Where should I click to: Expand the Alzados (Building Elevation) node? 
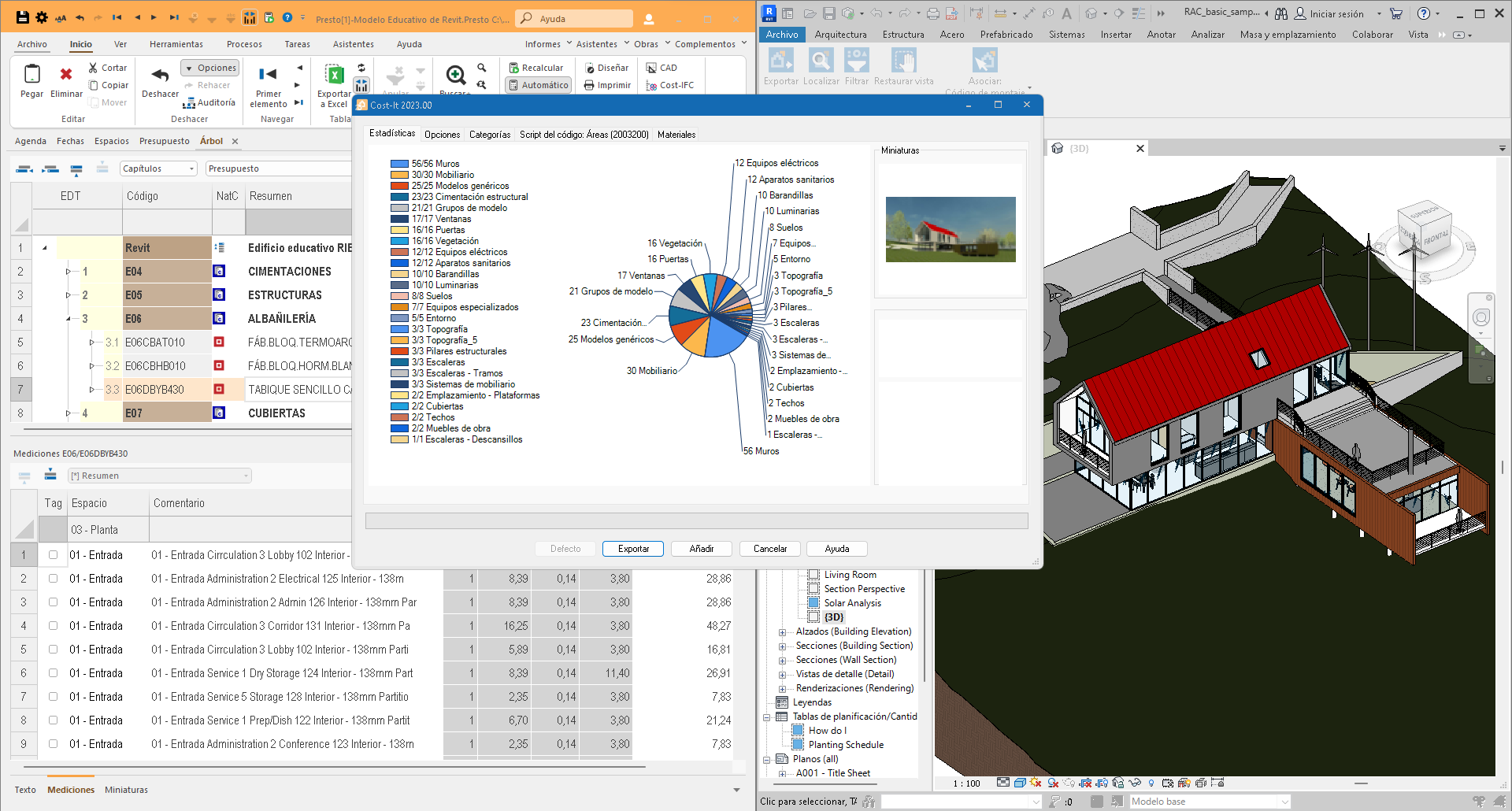(782, 632)
